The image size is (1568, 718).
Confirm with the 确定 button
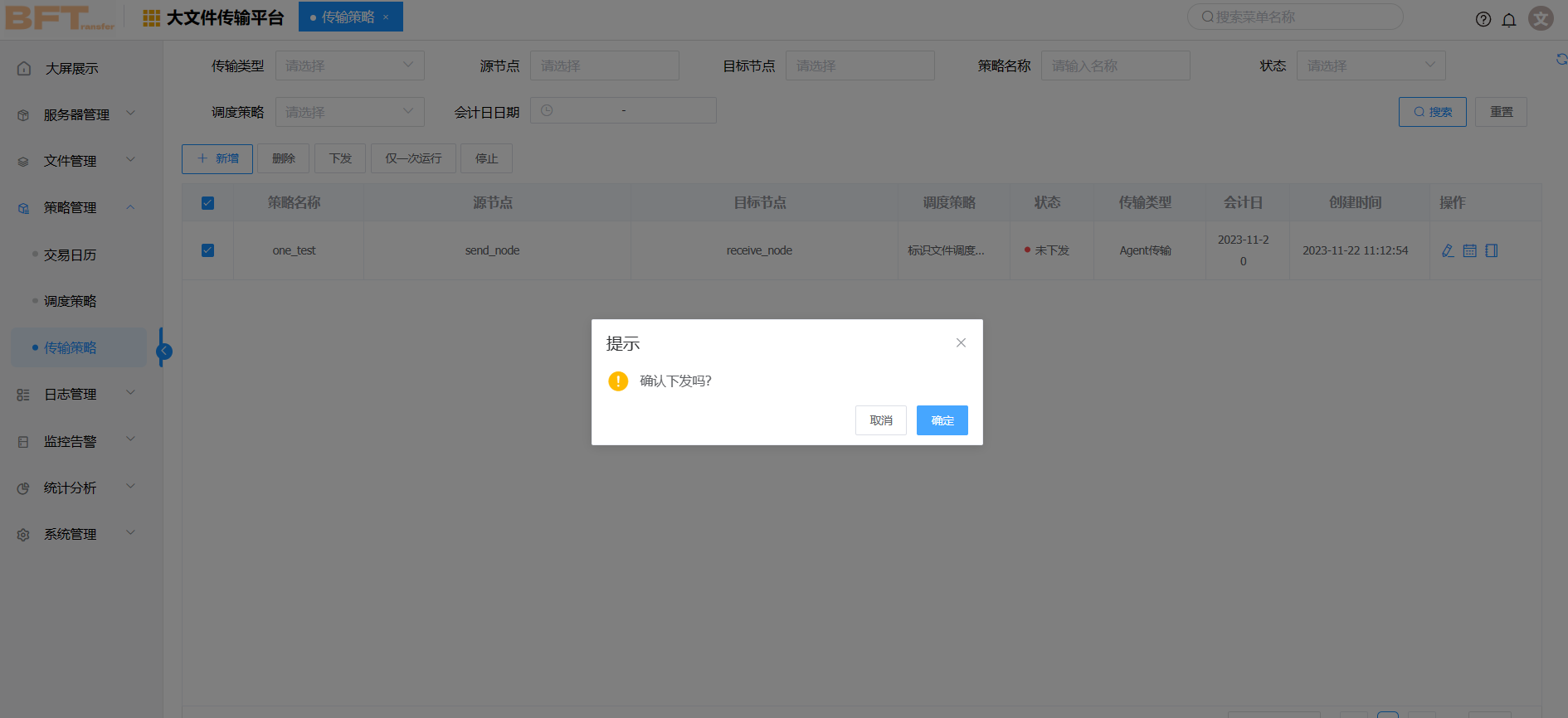tap(942, 420)
